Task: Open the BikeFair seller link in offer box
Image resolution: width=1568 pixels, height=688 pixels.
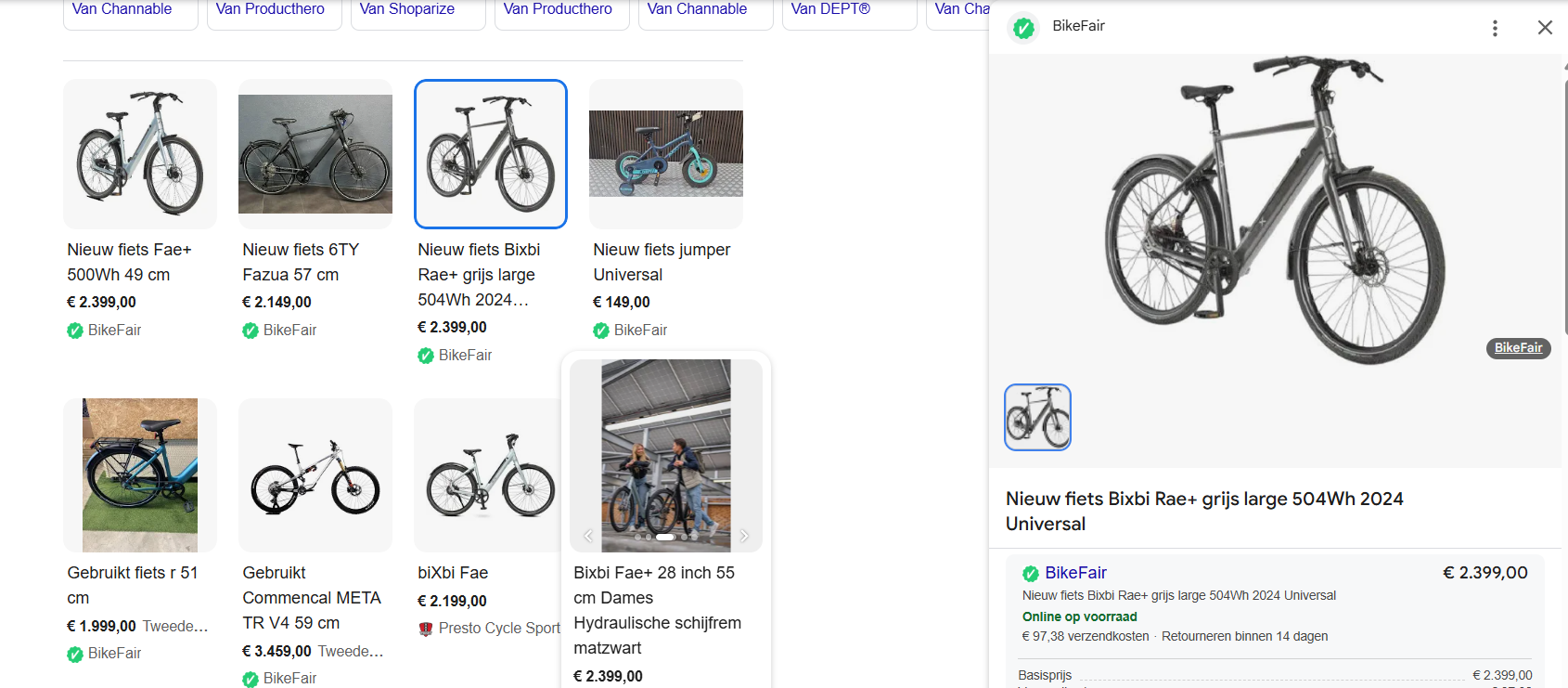Action: (1075, 573)
